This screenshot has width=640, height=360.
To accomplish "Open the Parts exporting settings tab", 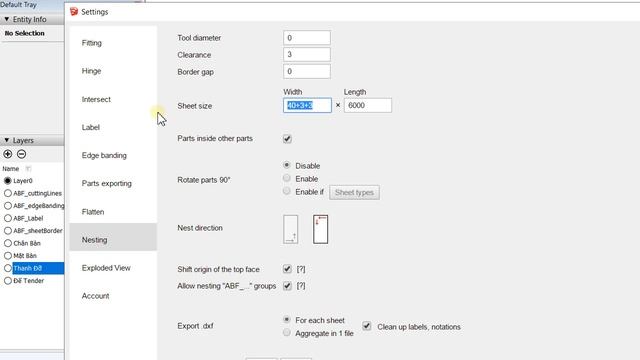I will coord(113,184).
